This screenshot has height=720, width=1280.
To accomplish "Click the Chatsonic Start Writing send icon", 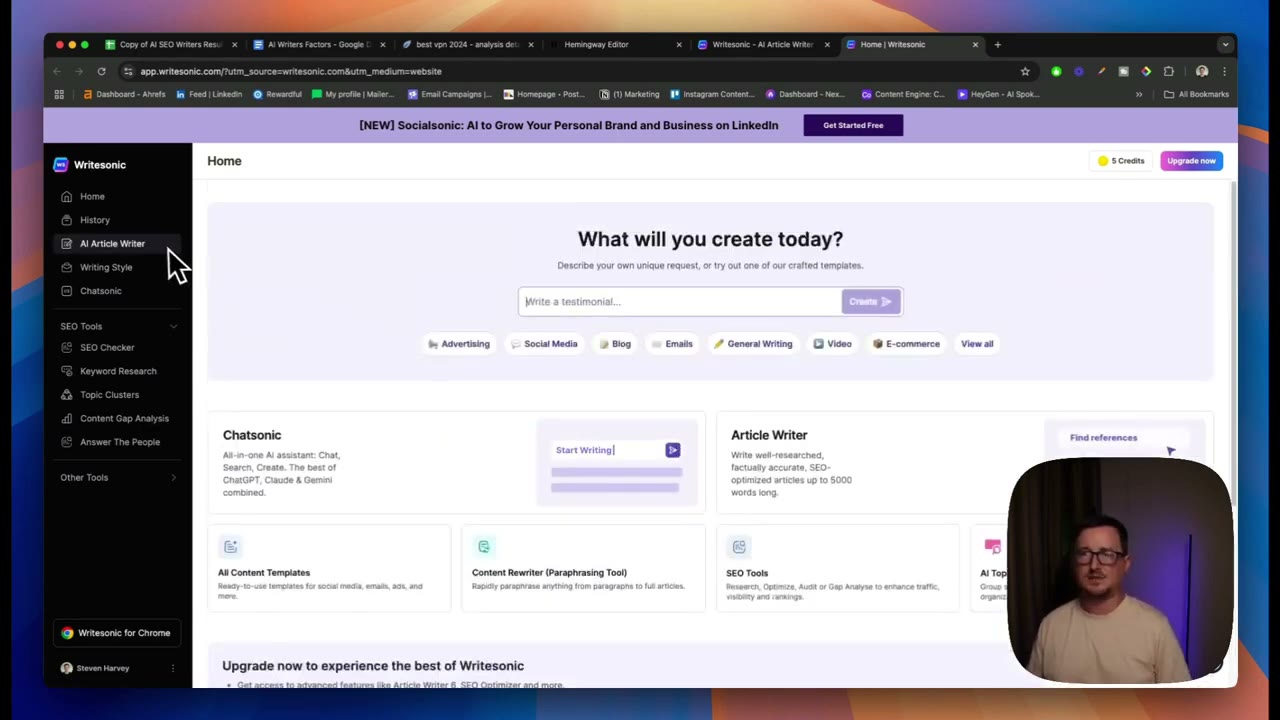I will (x=673, y=451).
